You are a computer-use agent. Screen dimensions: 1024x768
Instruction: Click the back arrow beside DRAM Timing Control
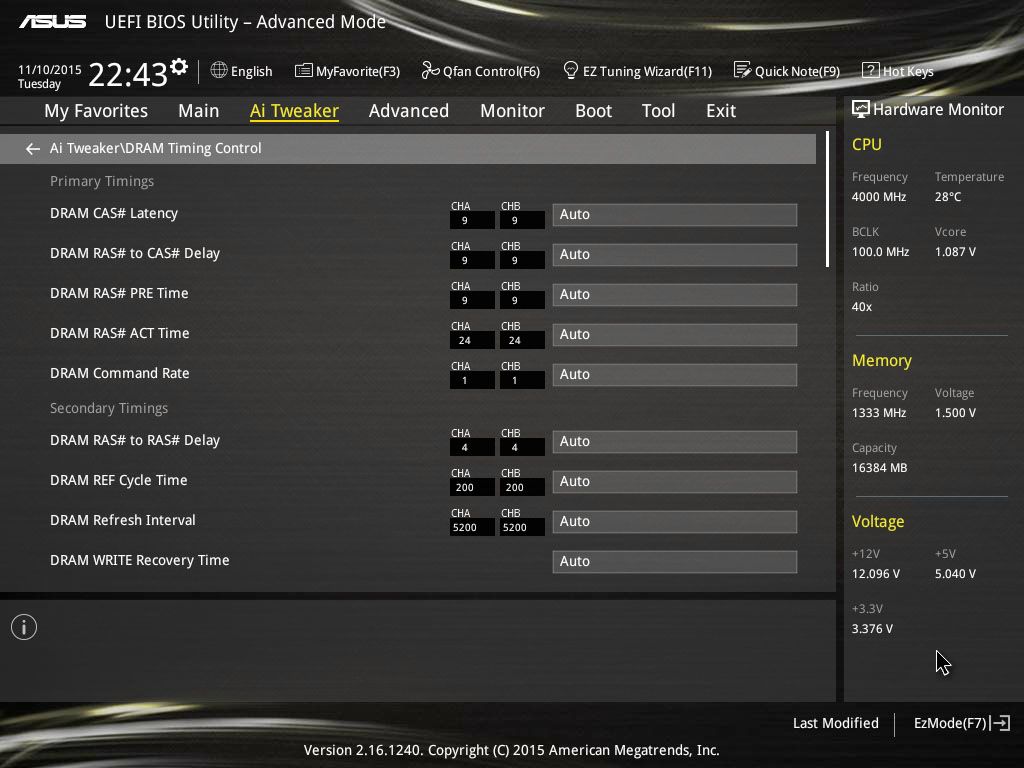click(33, 149)
